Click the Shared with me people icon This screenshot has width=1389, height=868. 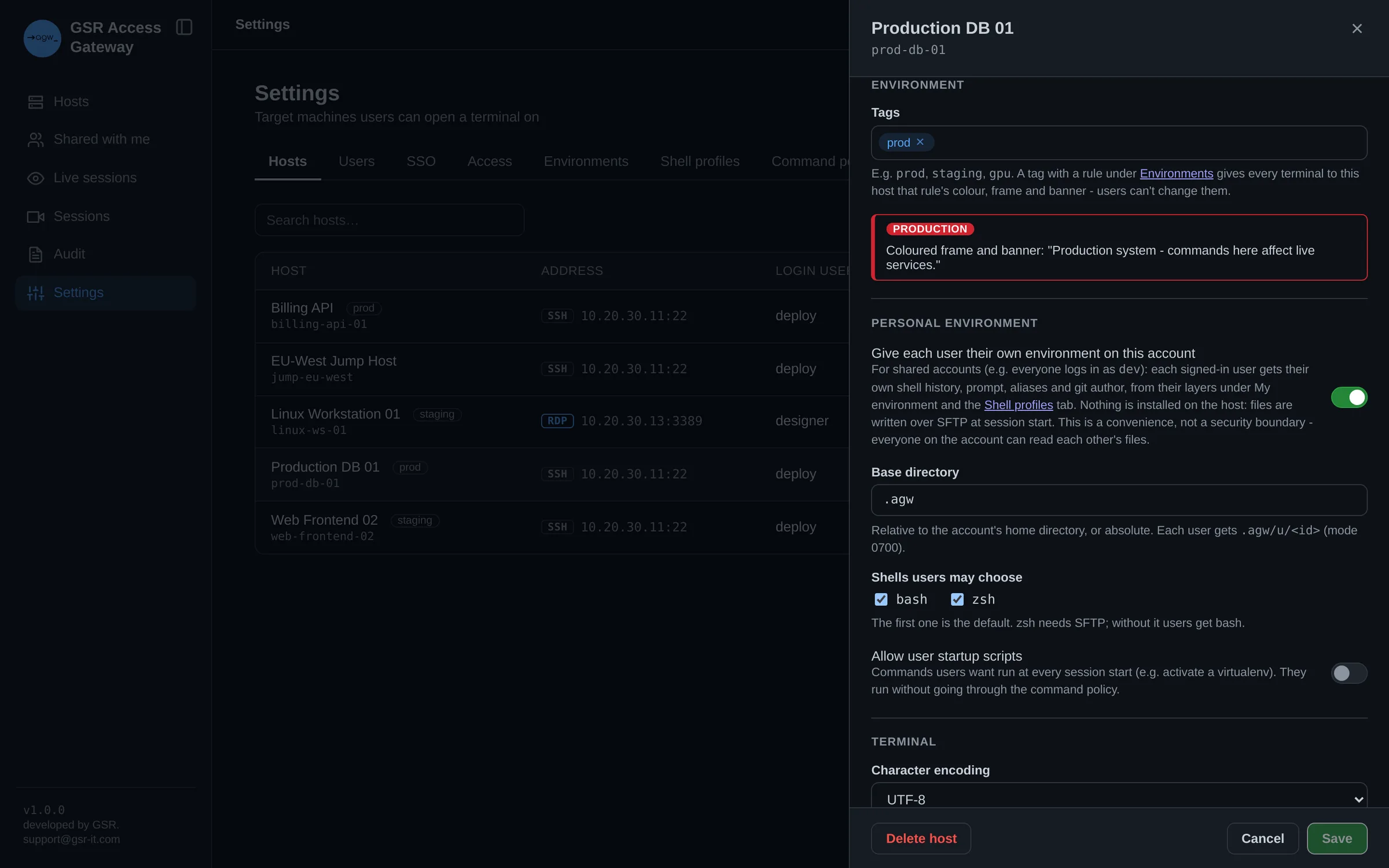tap(35, 139)
